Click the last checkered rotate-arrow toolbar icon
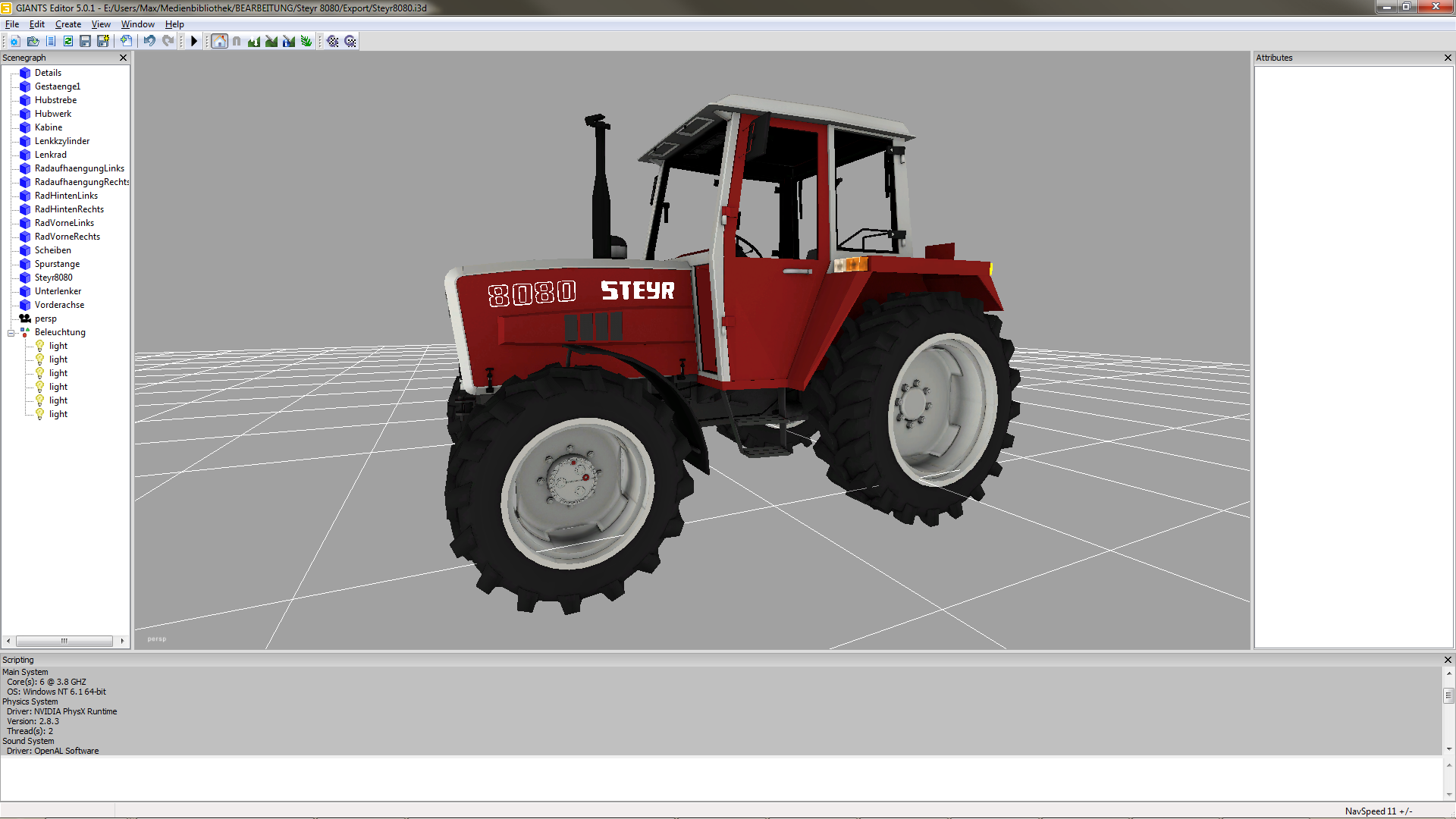 coord(350,41)
